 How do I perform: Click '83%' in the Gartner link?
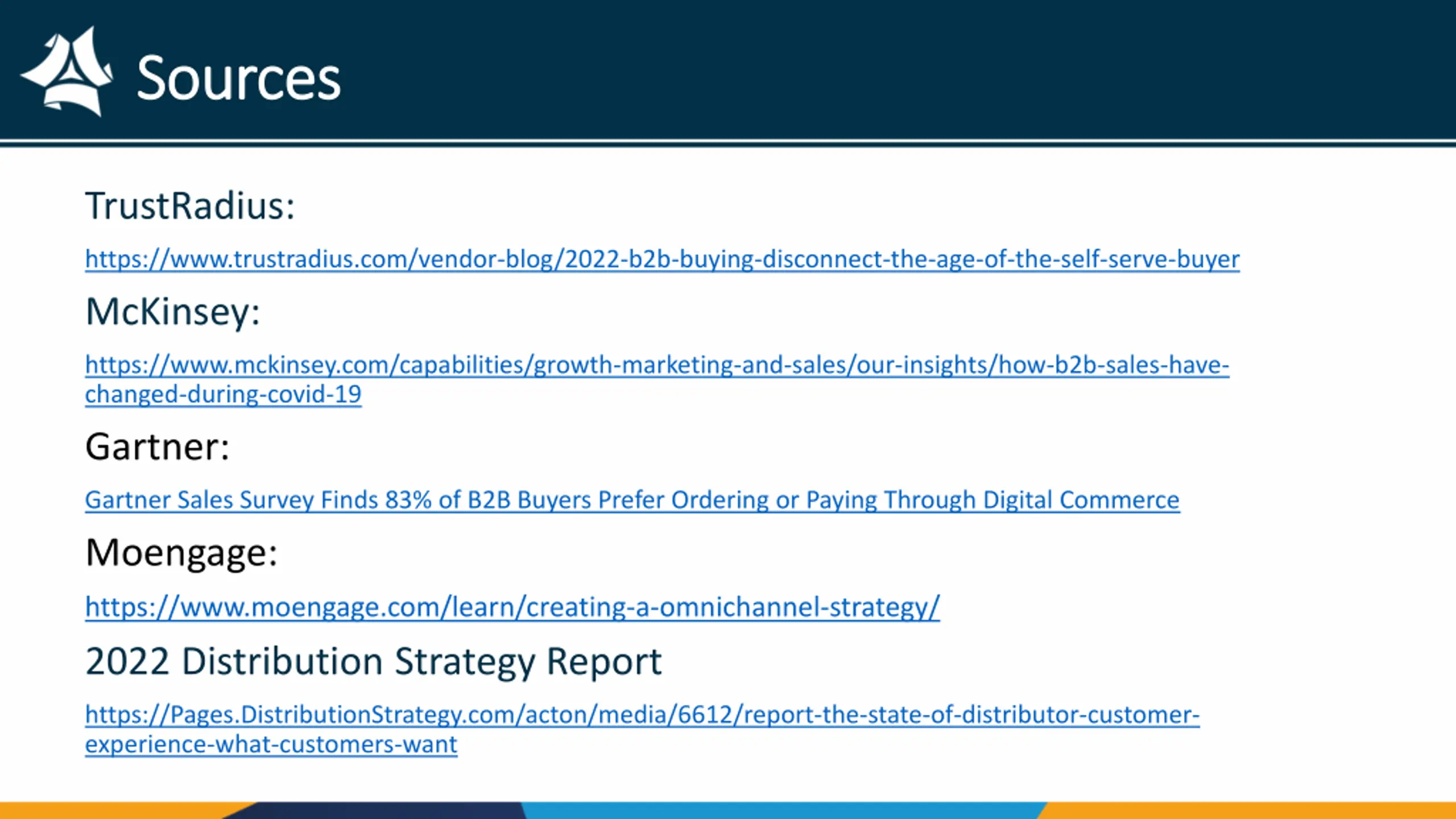point(408,500)
